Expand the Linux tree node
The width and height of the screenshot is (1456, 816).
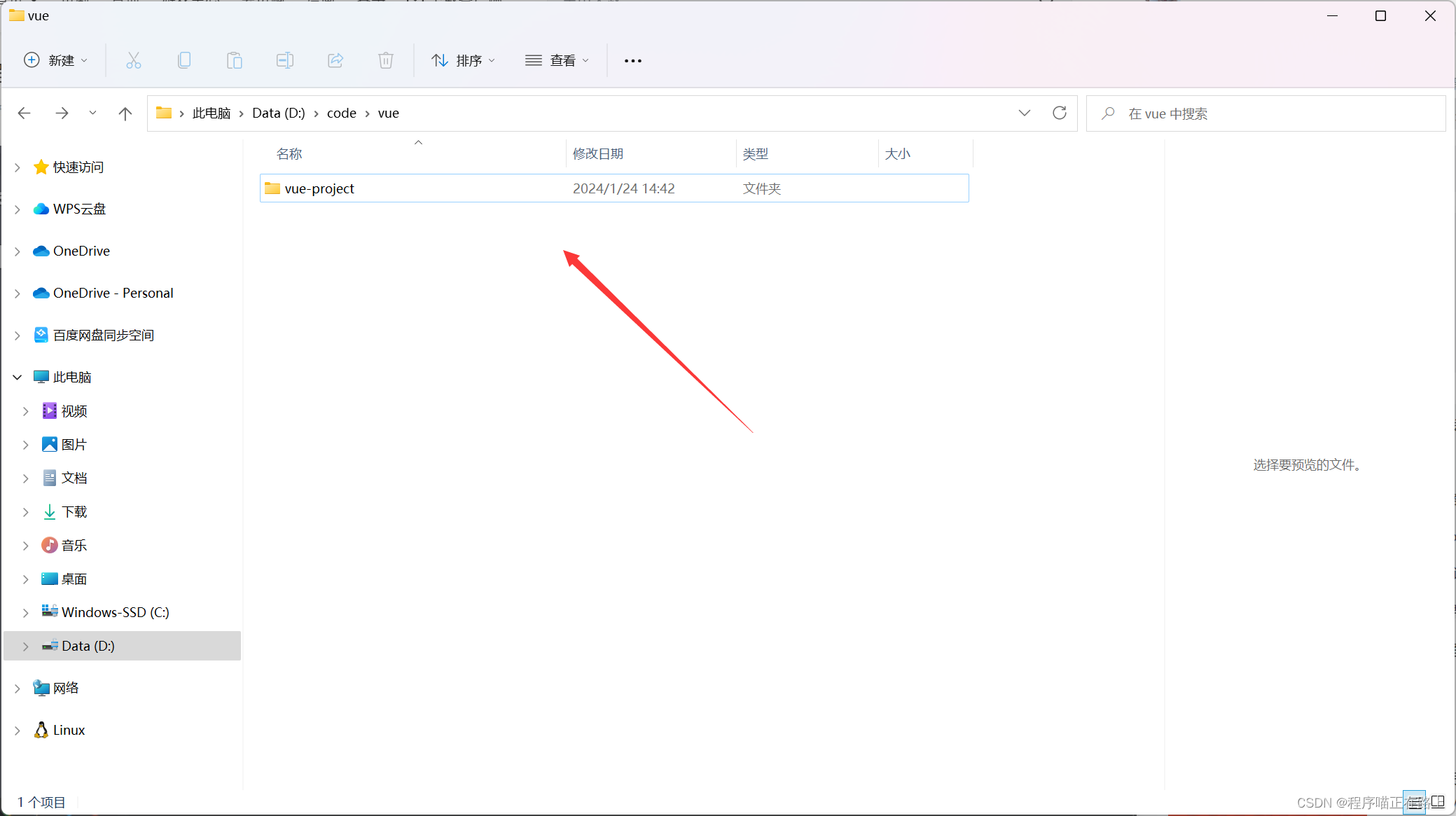18,731
